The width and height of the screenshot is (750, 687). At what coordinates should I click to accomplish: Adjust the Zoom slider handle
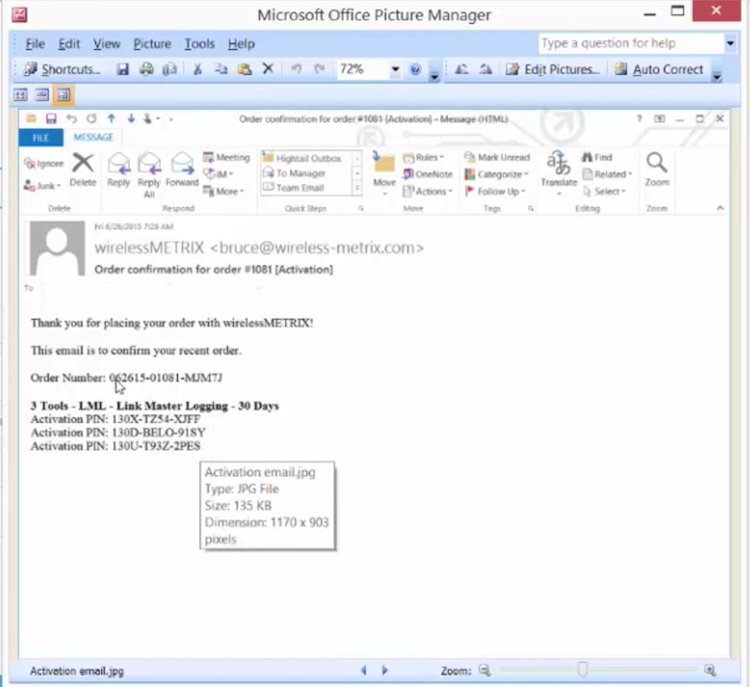582,669
